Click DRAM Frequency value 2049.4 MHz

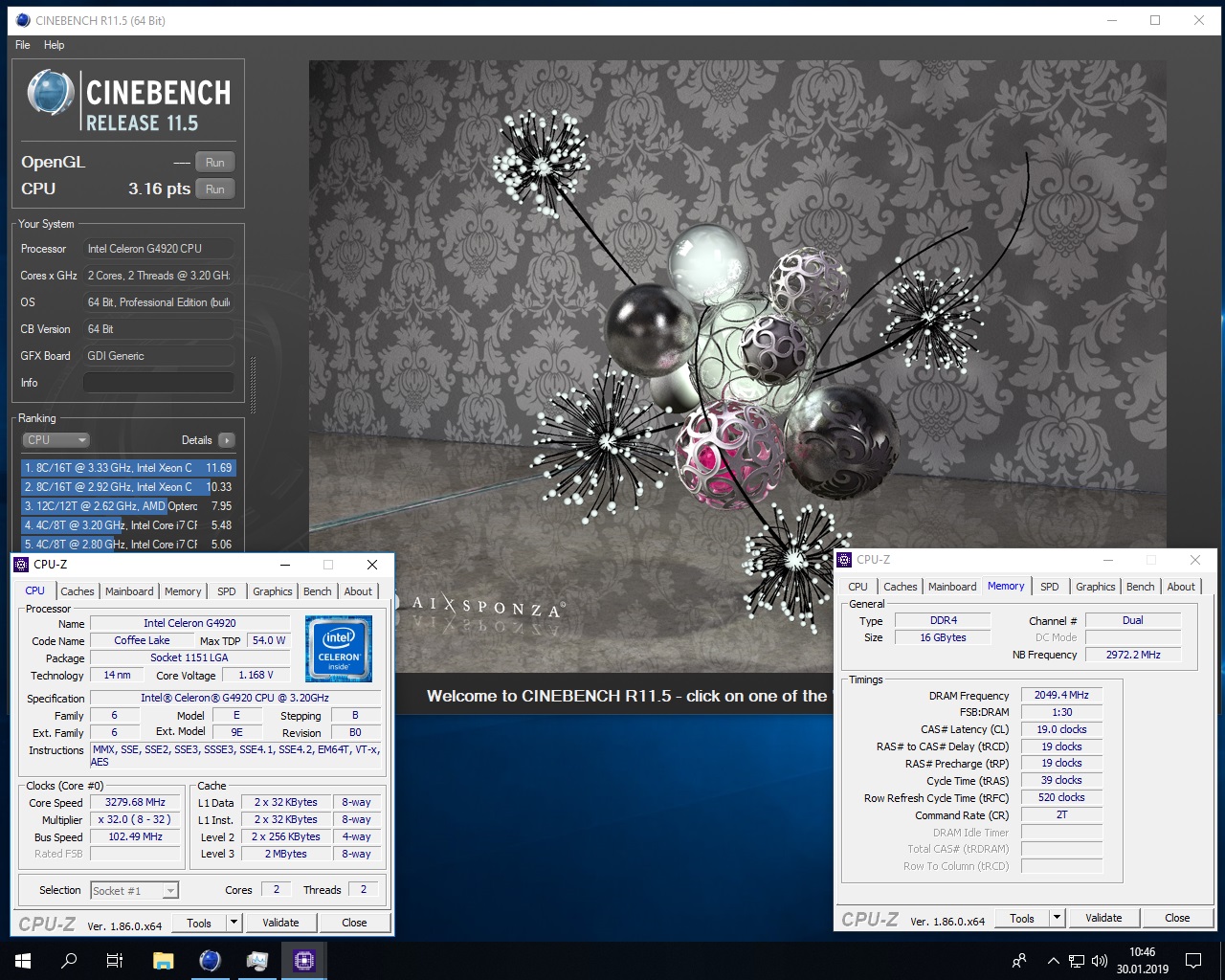pos(1061,696)
